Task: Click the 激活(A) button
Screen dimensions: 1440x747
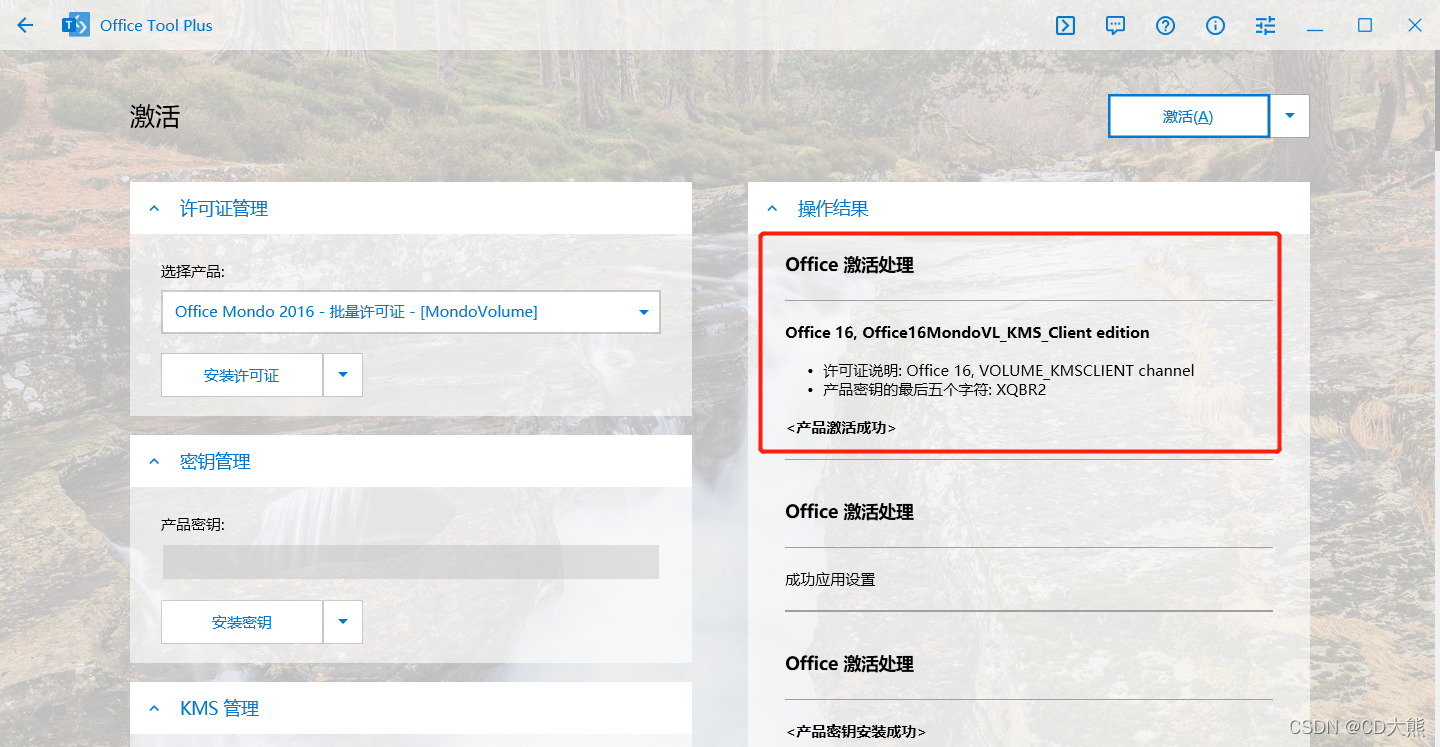Action: coord(1188,116)
